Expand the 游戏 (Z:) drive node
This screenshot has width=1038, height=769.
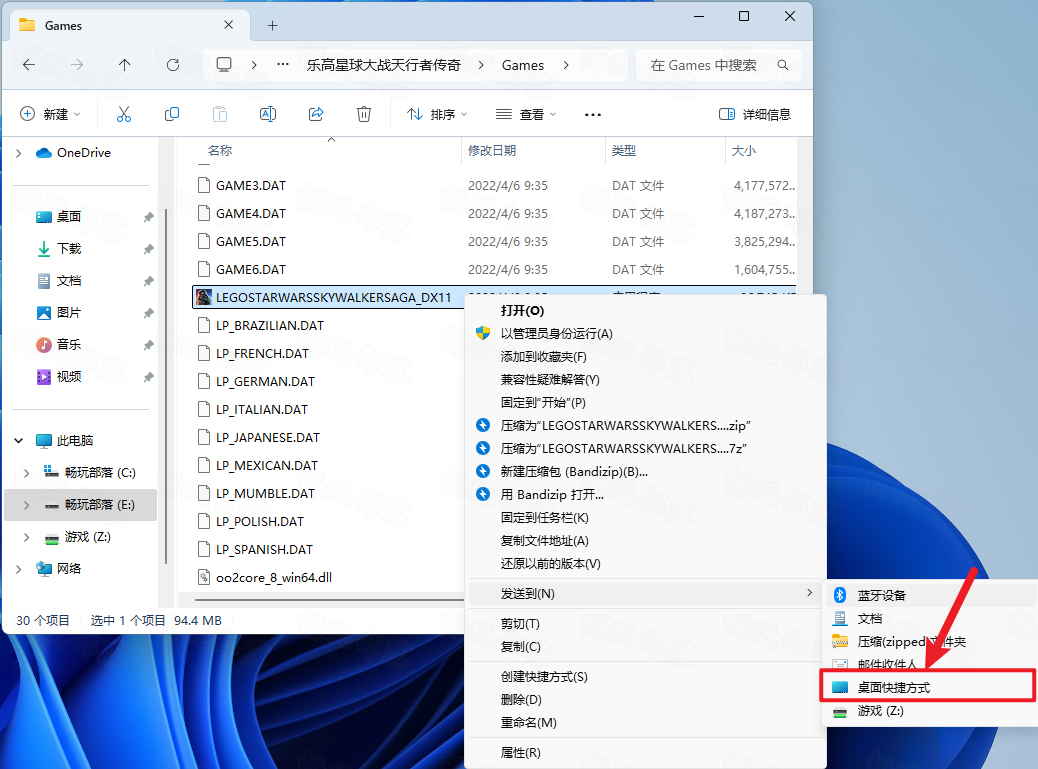pyautogui.click(x=26, y=537)
